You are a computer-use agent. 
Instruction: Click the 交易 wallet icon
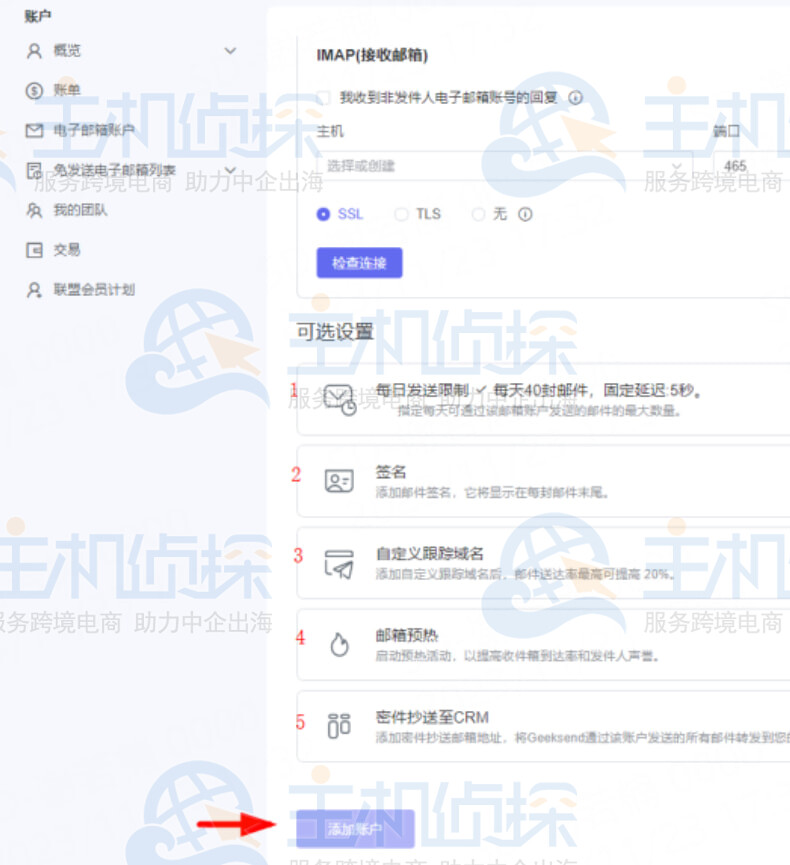[34, 250]
